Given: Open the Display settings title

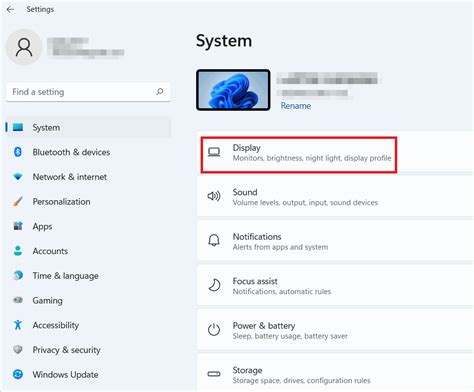Looking at the screenshot, I should tap(246, 148).
